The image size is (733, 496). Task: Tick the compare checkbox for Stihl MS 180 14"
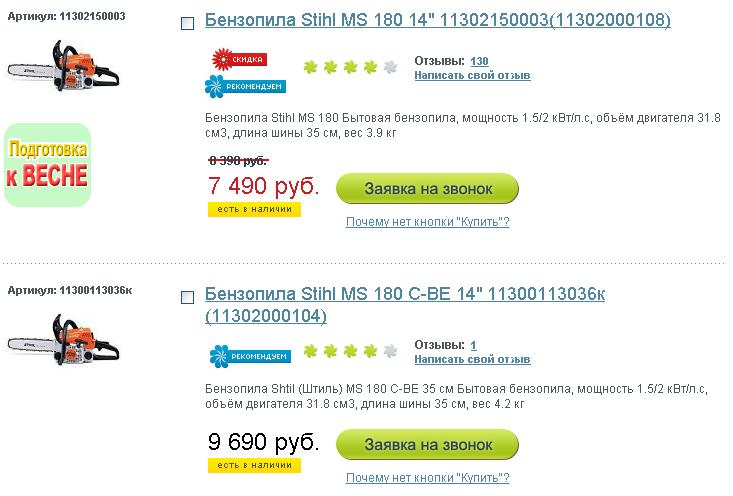click(187, 23)
